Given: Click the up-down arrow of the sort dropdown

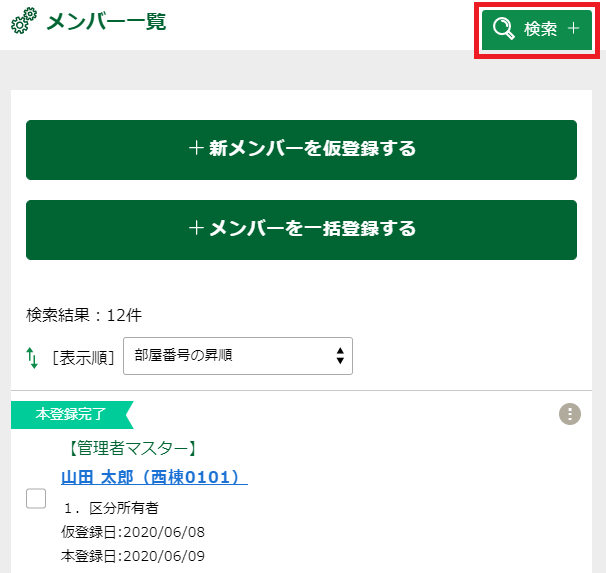Looking at the screenshot, I should point(340,356).
